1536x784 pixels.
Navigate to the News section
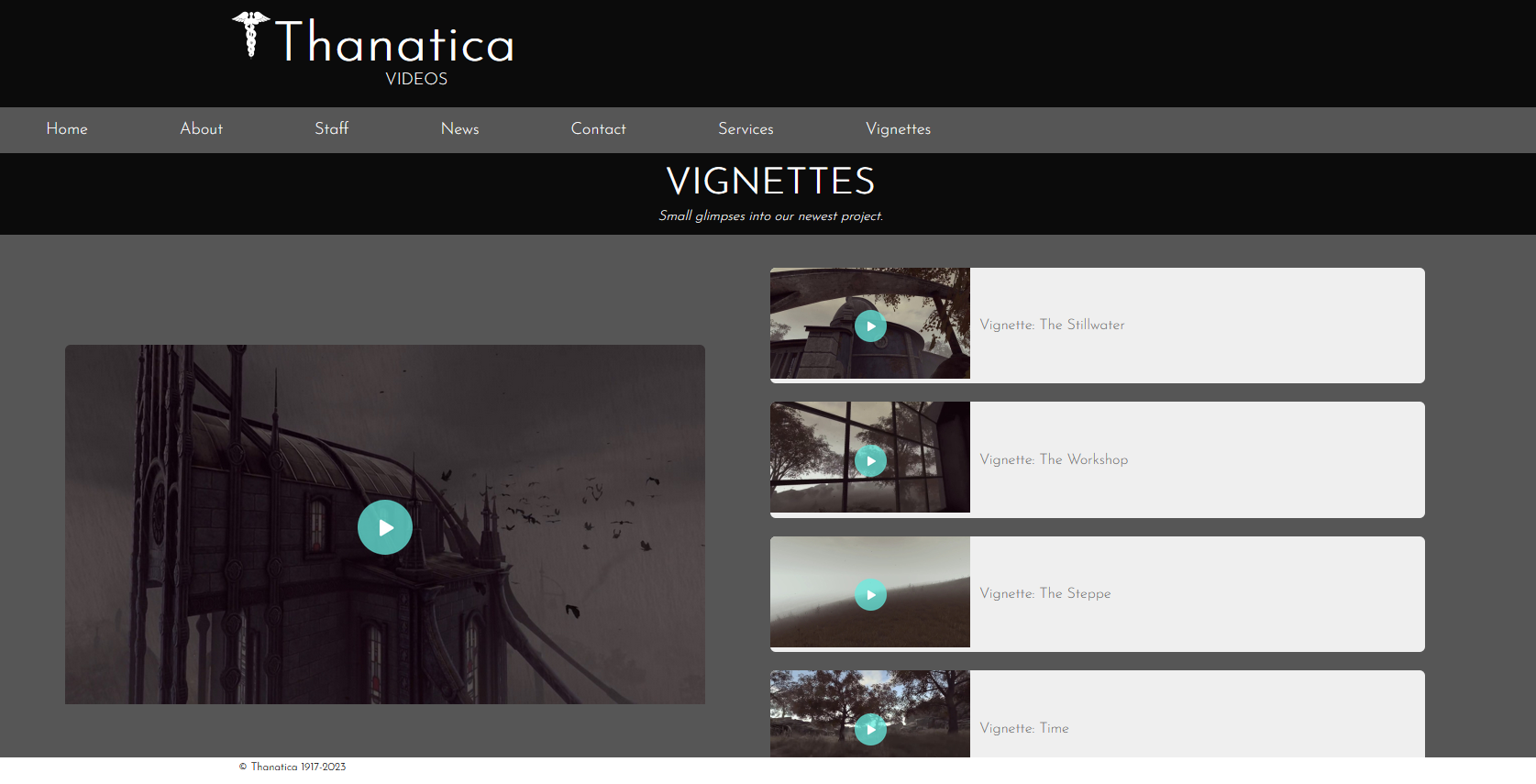460,129
